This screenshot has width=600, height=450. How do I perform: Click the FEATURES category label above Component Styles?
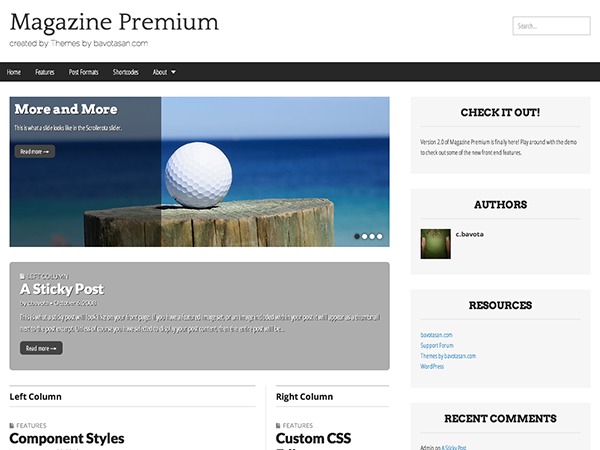(31, 426)
